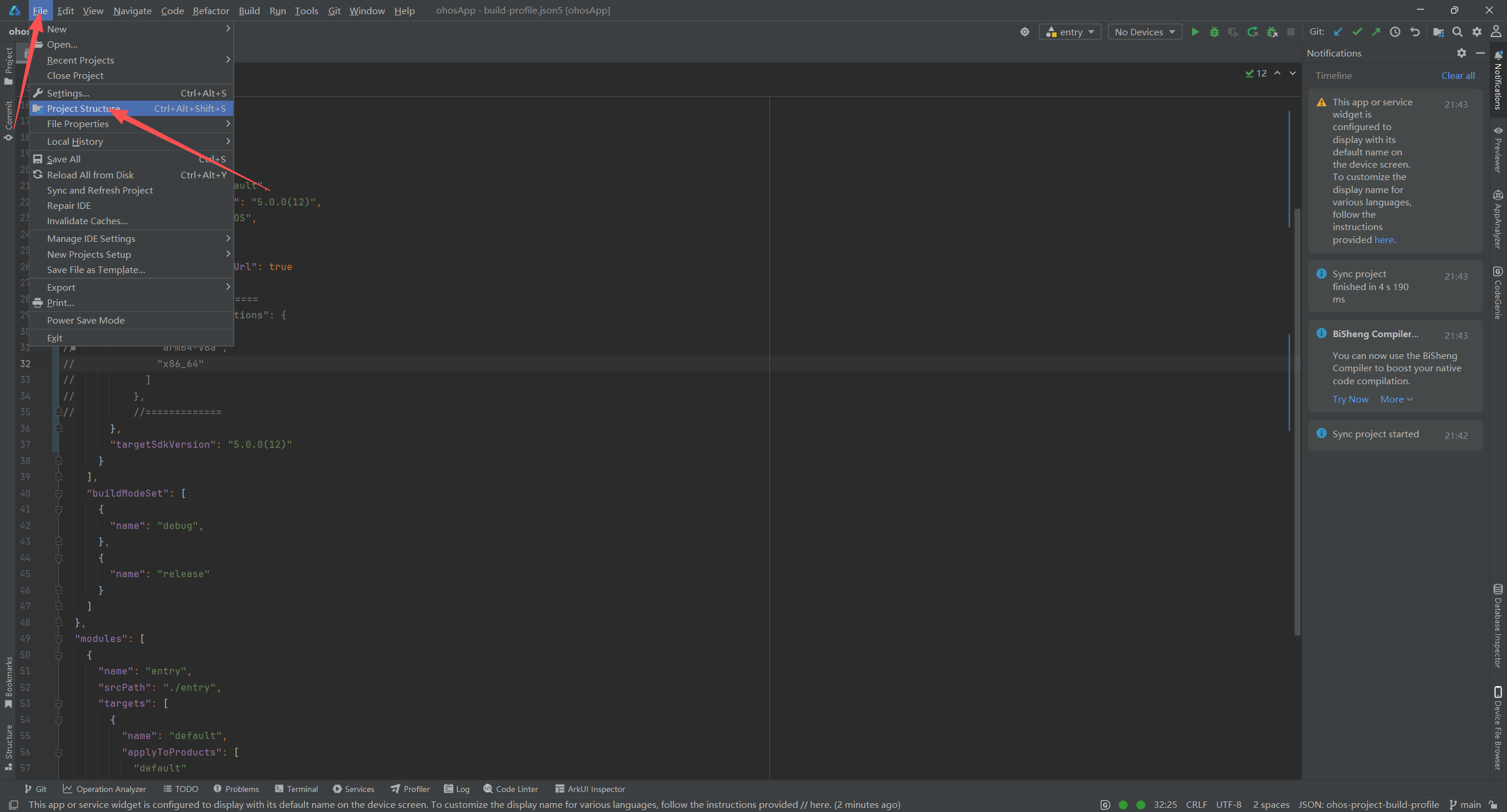Click the green Run button
1507x812 pixels.
coord(1195,32)
